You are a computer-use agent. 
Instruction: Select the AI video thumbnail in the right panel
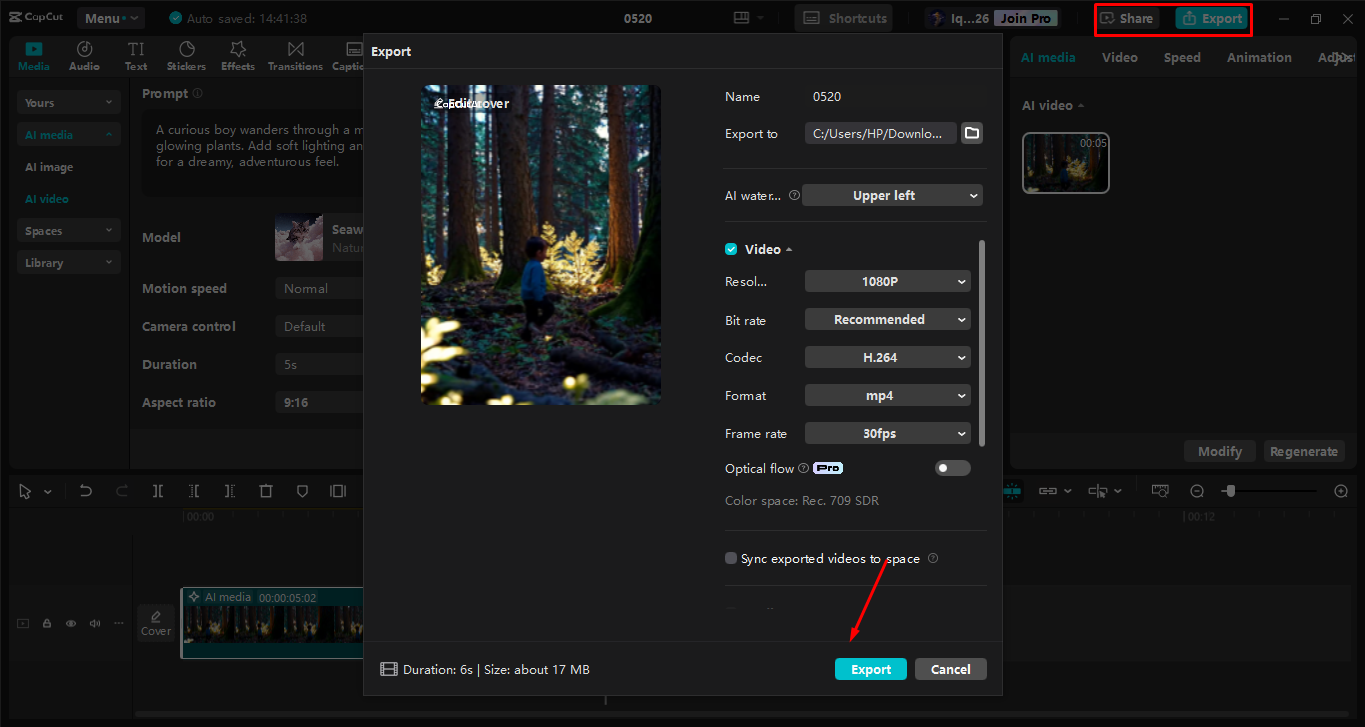[x=1065, y=162]
